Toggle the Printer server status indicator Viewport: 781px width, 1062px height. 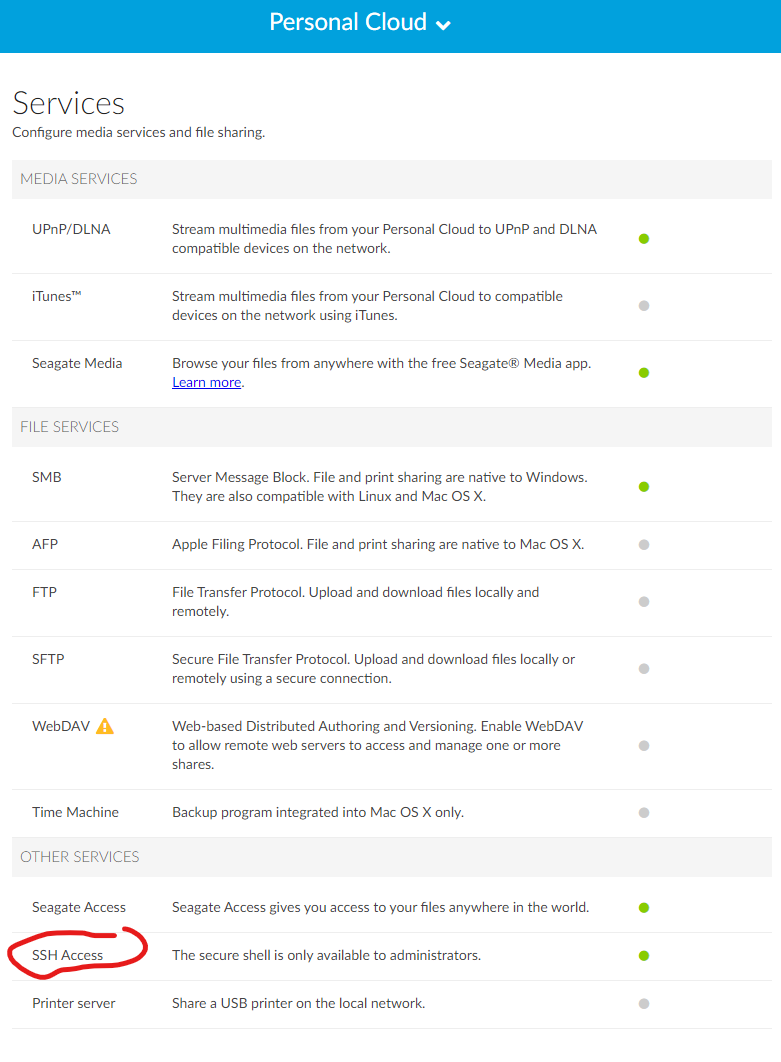click(x=644, y=1004)
